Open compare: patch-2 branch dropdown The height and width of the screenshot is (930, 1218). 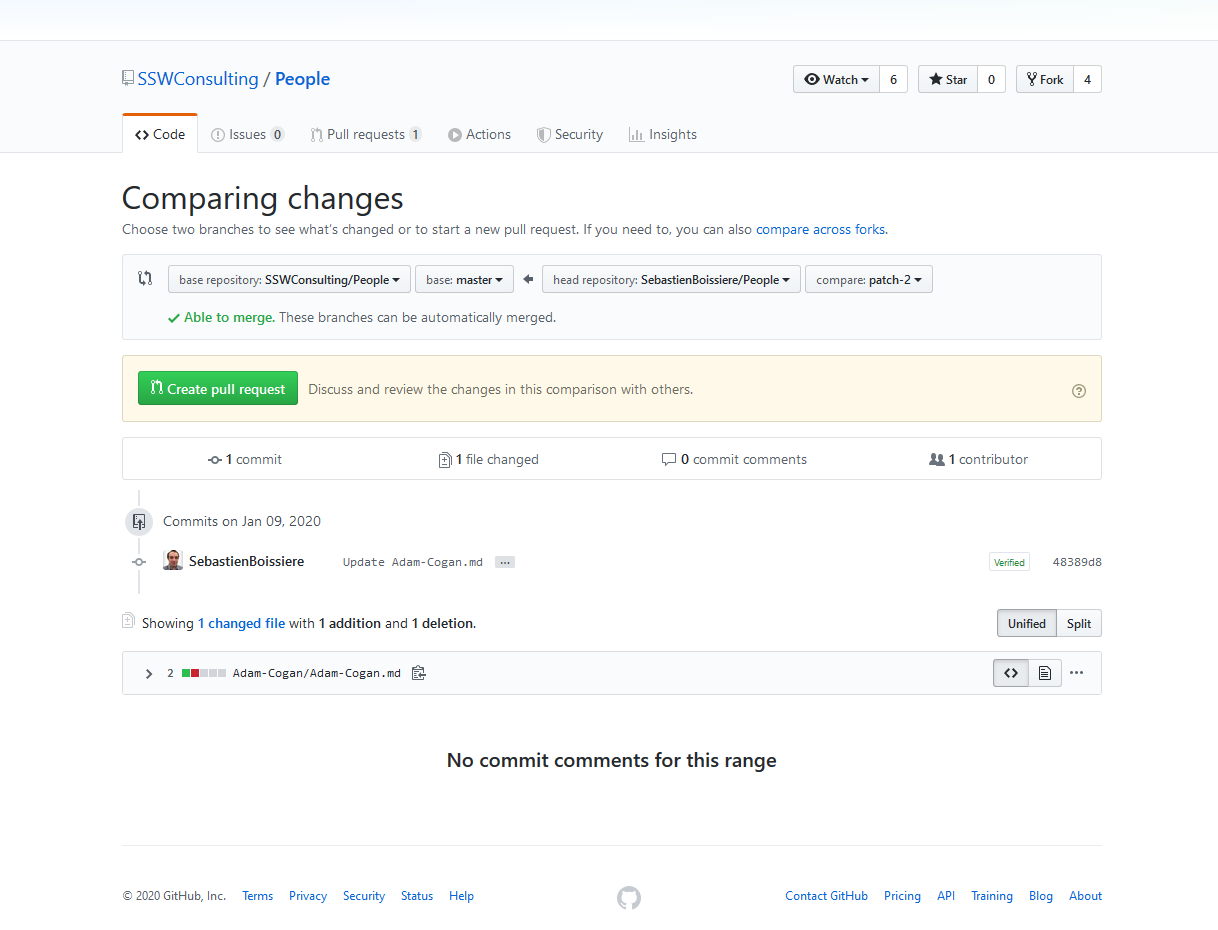[869, 279]
